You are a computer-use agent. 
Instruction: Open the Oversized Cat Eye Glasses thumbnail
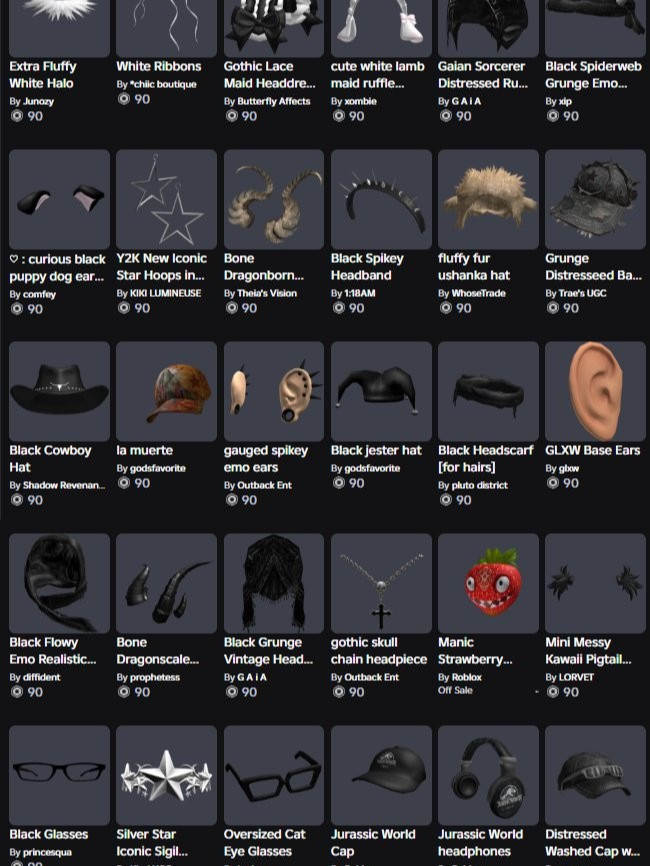273,775
